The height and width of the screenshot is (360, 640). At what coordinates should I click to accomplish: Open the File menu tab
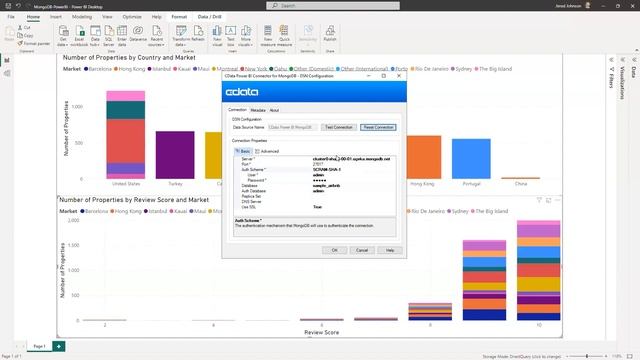(11, 17)
